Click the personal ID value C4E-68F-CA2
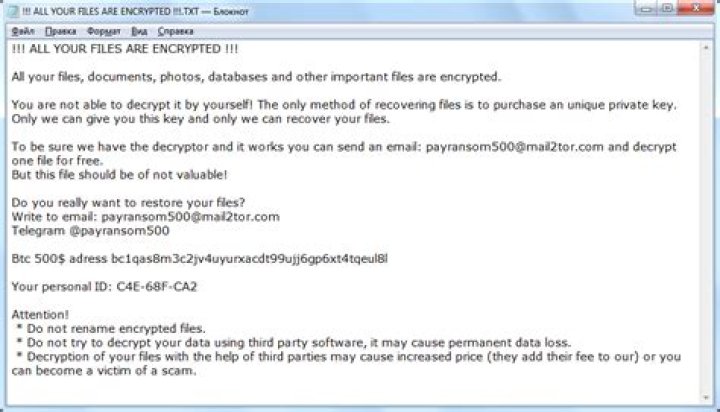Screen dimensions: 720x412 (156, 287)
